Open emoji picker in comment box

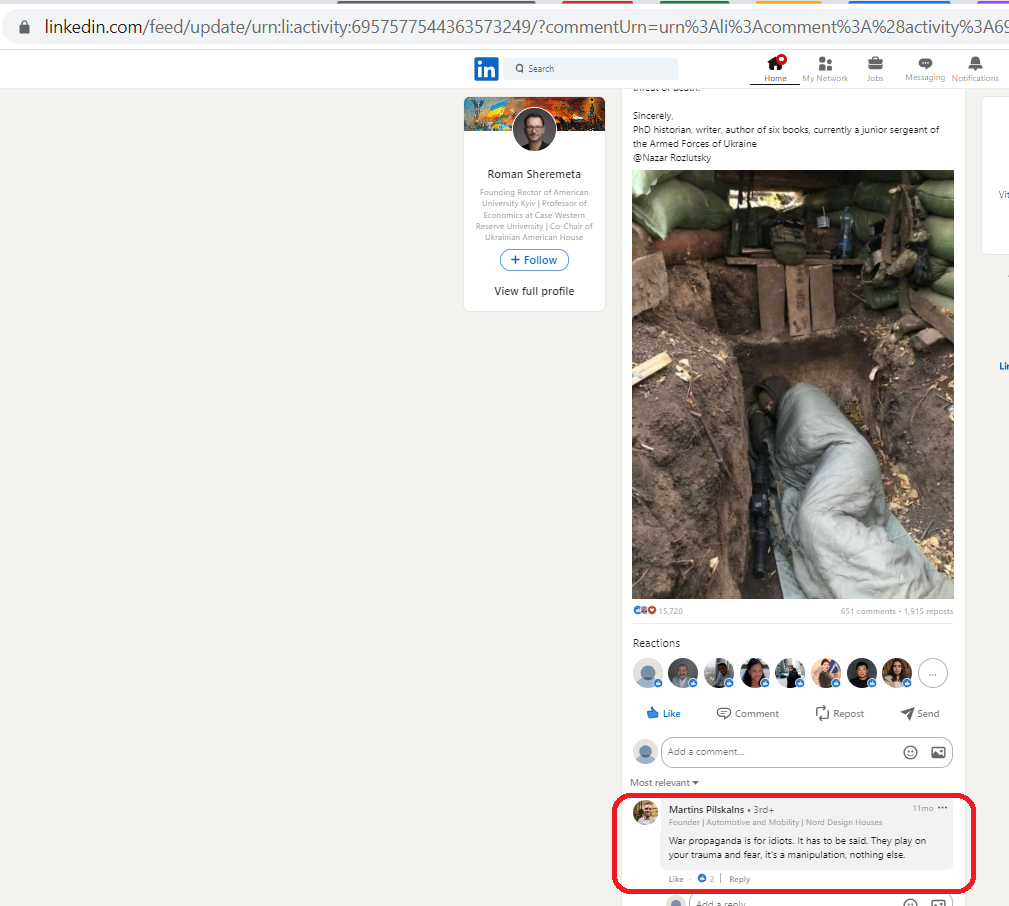910,752
